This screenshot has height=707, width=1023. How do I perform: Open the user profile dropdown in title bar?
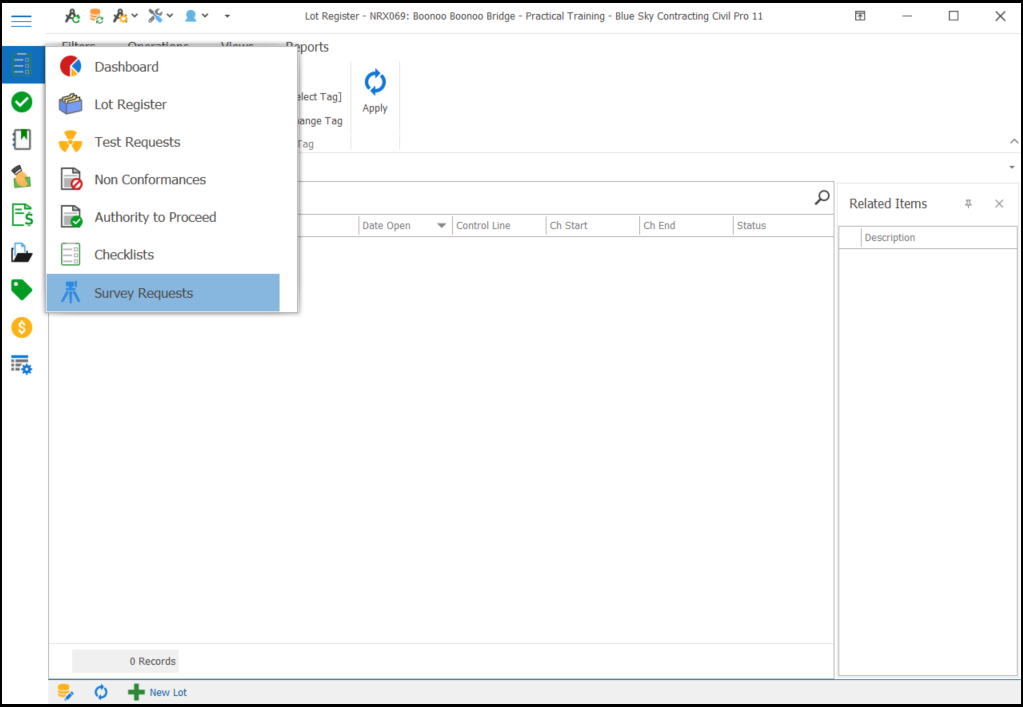click(x=196, y=16)
